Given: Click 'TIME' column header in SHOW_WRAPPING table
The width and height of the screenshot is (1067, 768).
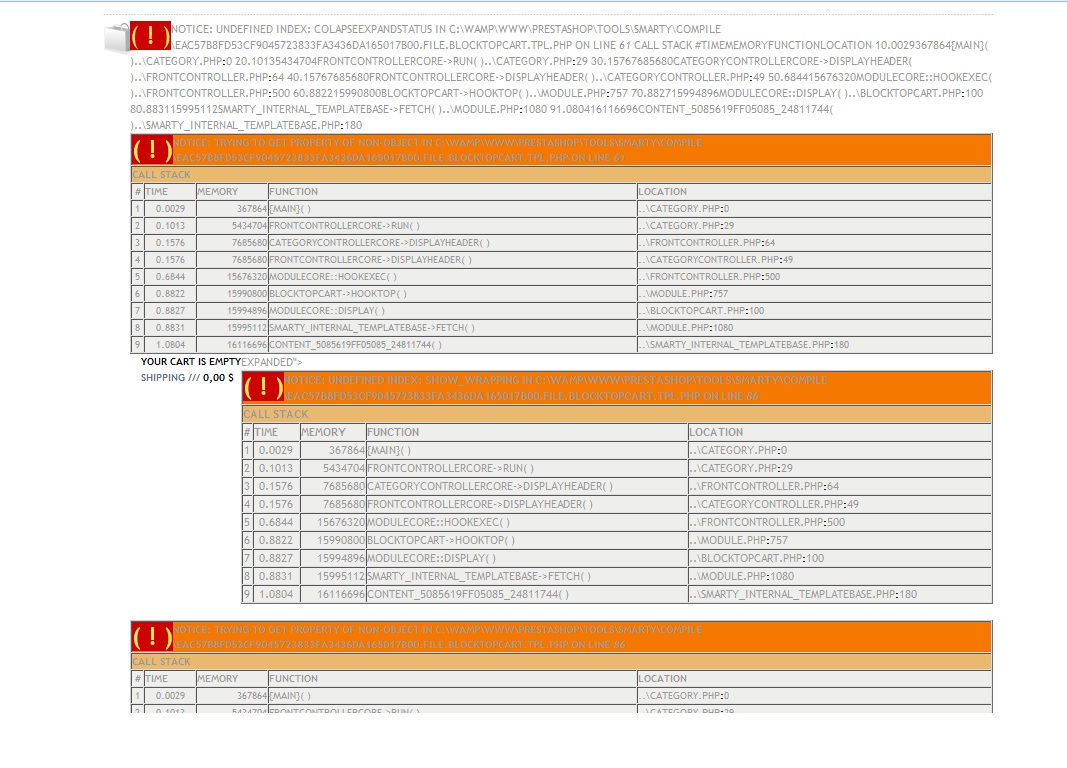Looking at the screenshot, I should pyautogui.click(x=266, y=432).
